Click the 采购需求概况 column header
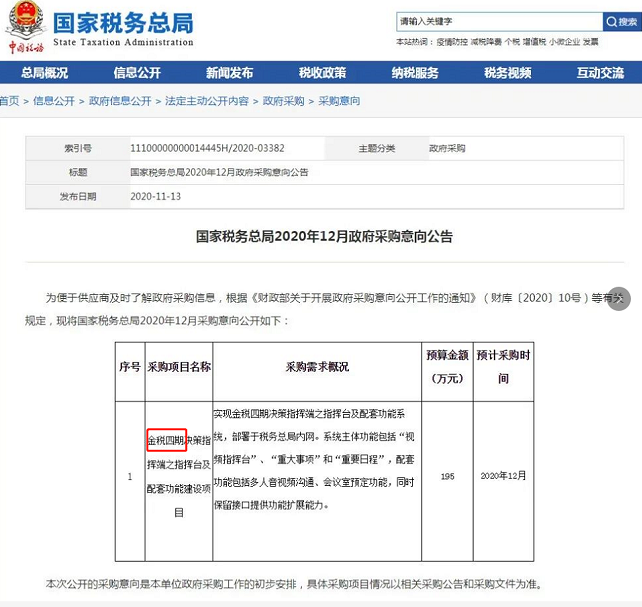The width and height of the screenshot is (642, 607). pyautogui.click(x=317, y=367)
